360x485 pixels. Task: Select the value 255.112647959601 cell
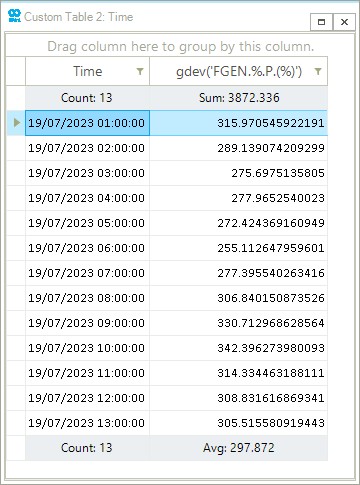click(239, 248)
